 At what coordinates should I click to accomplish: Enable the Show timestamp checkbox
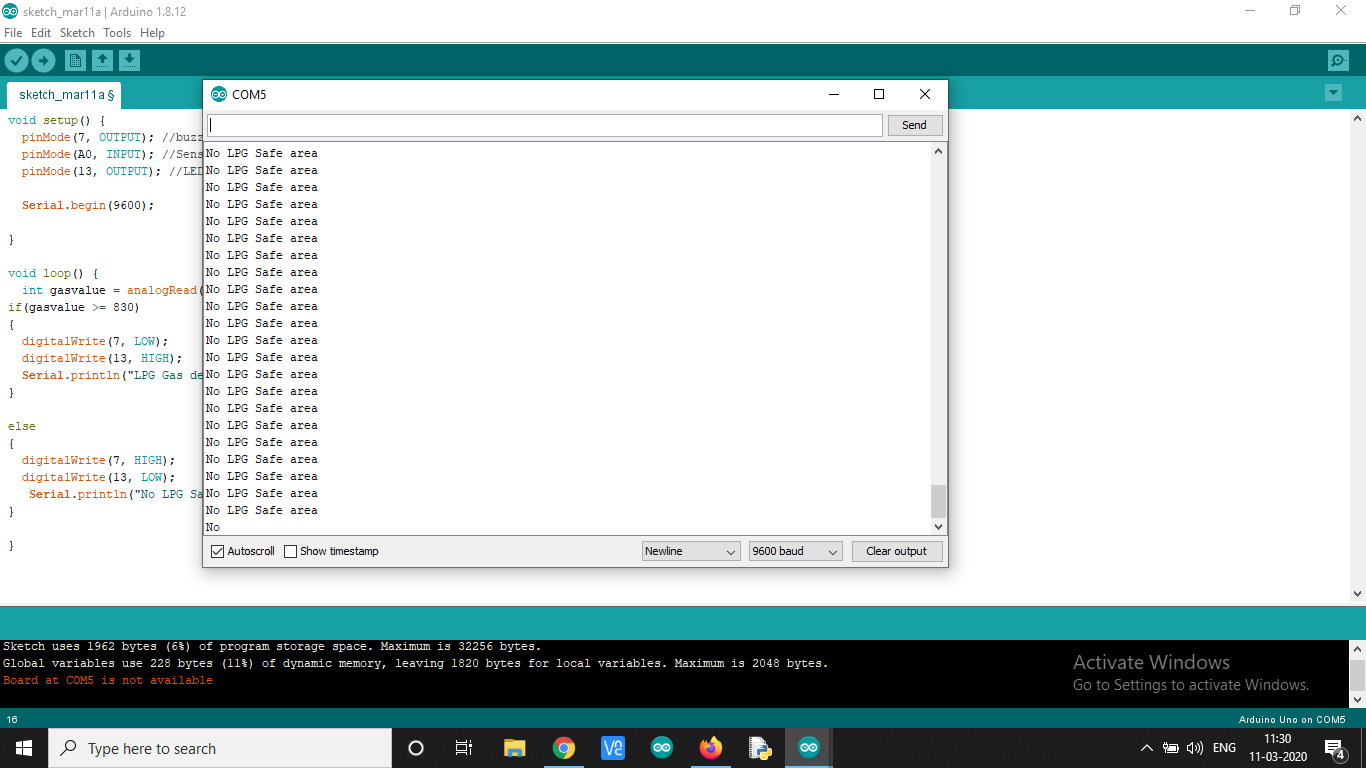291,551
